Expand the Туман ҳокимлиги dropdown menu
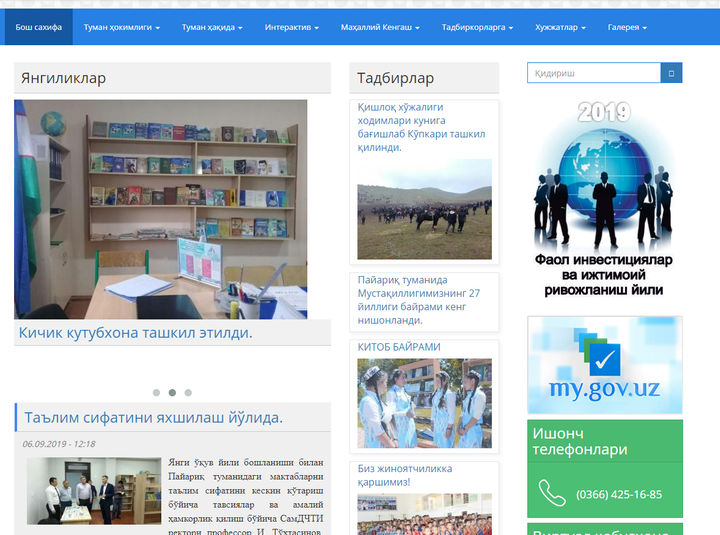 (121, 28)
